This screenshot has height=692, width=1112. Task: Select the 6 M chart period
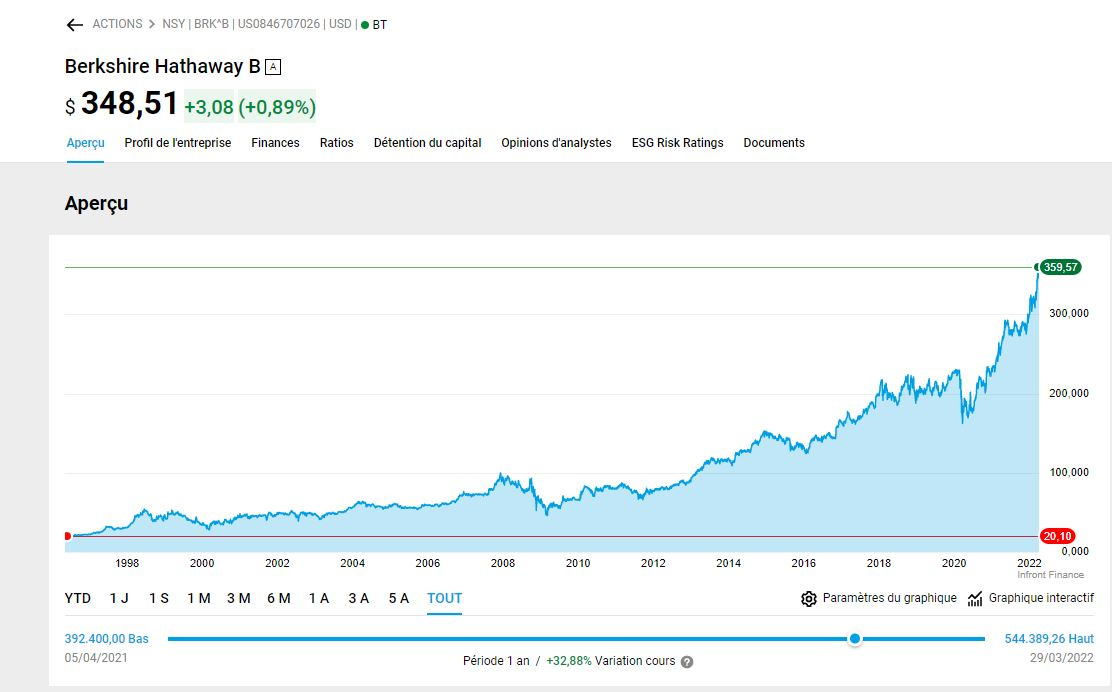click(279, 598)
